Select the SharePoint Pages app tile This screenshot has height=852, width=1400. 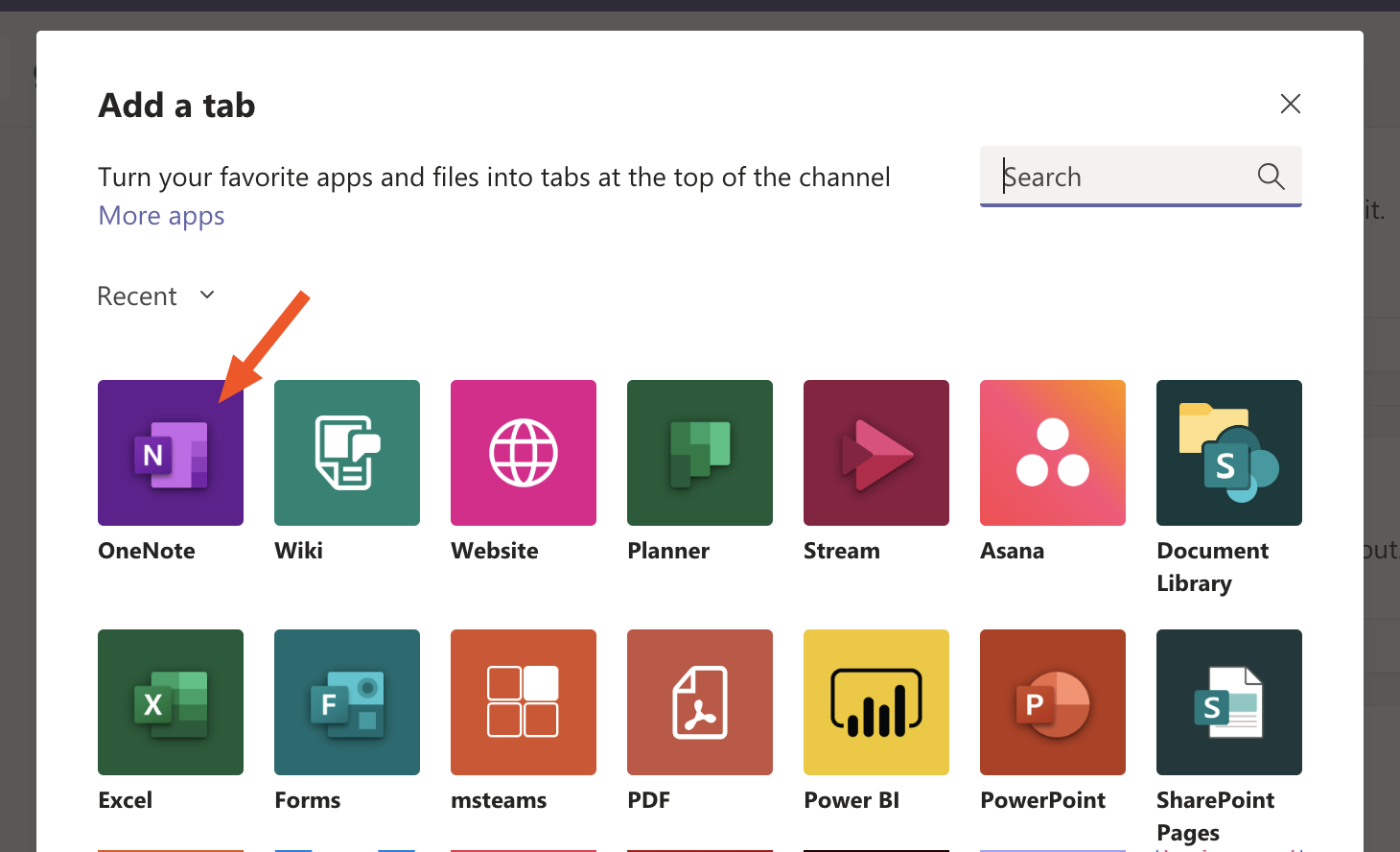(1229, 702)
